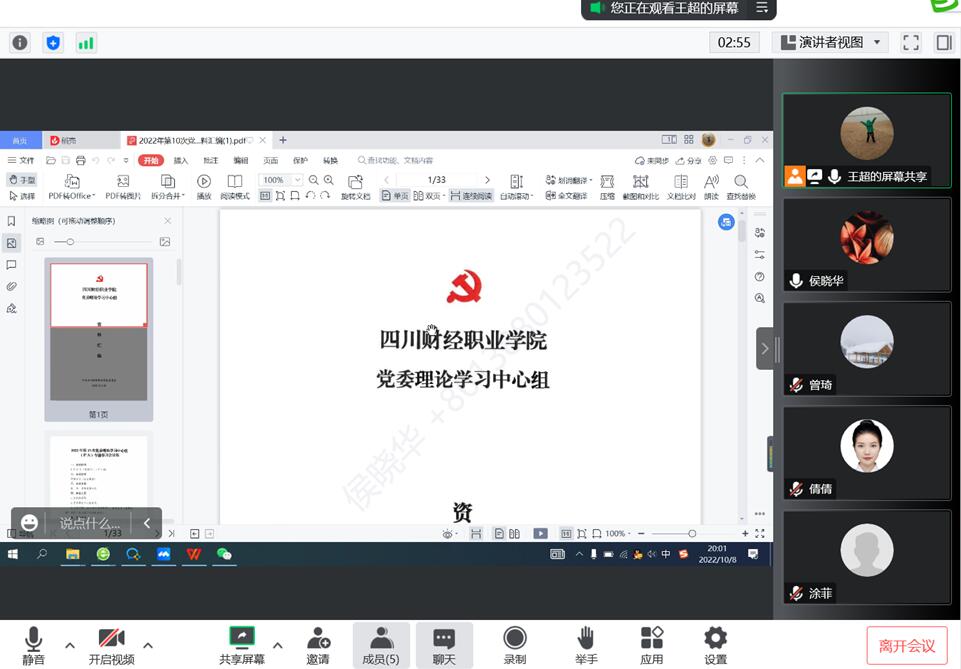Open the Chat (聊天) panel
The height and width of the screenshot is (669, 961).
(444, 644)
